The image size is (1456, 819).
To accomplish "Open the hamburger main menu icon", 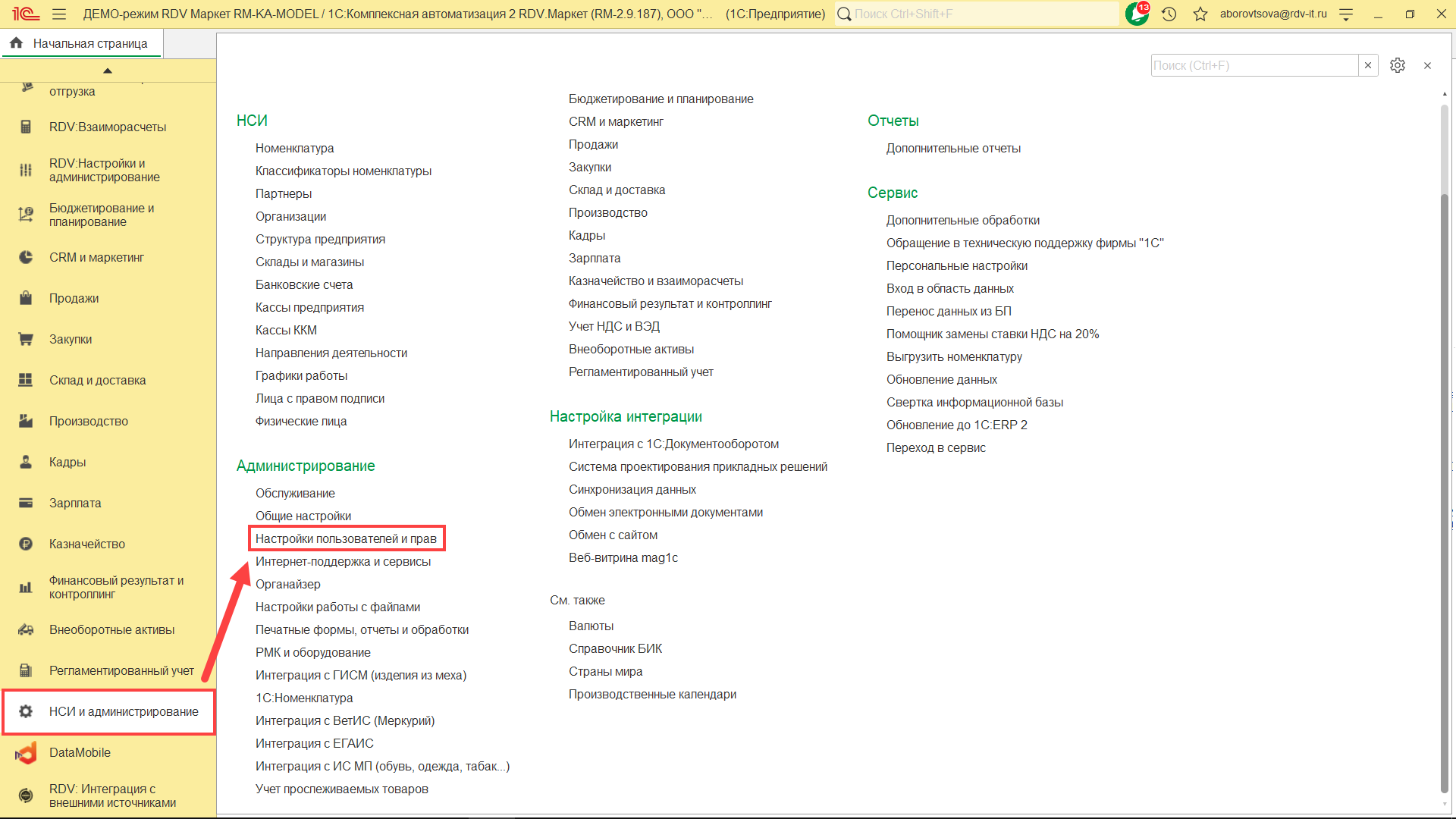I will (x=59, y=14).
